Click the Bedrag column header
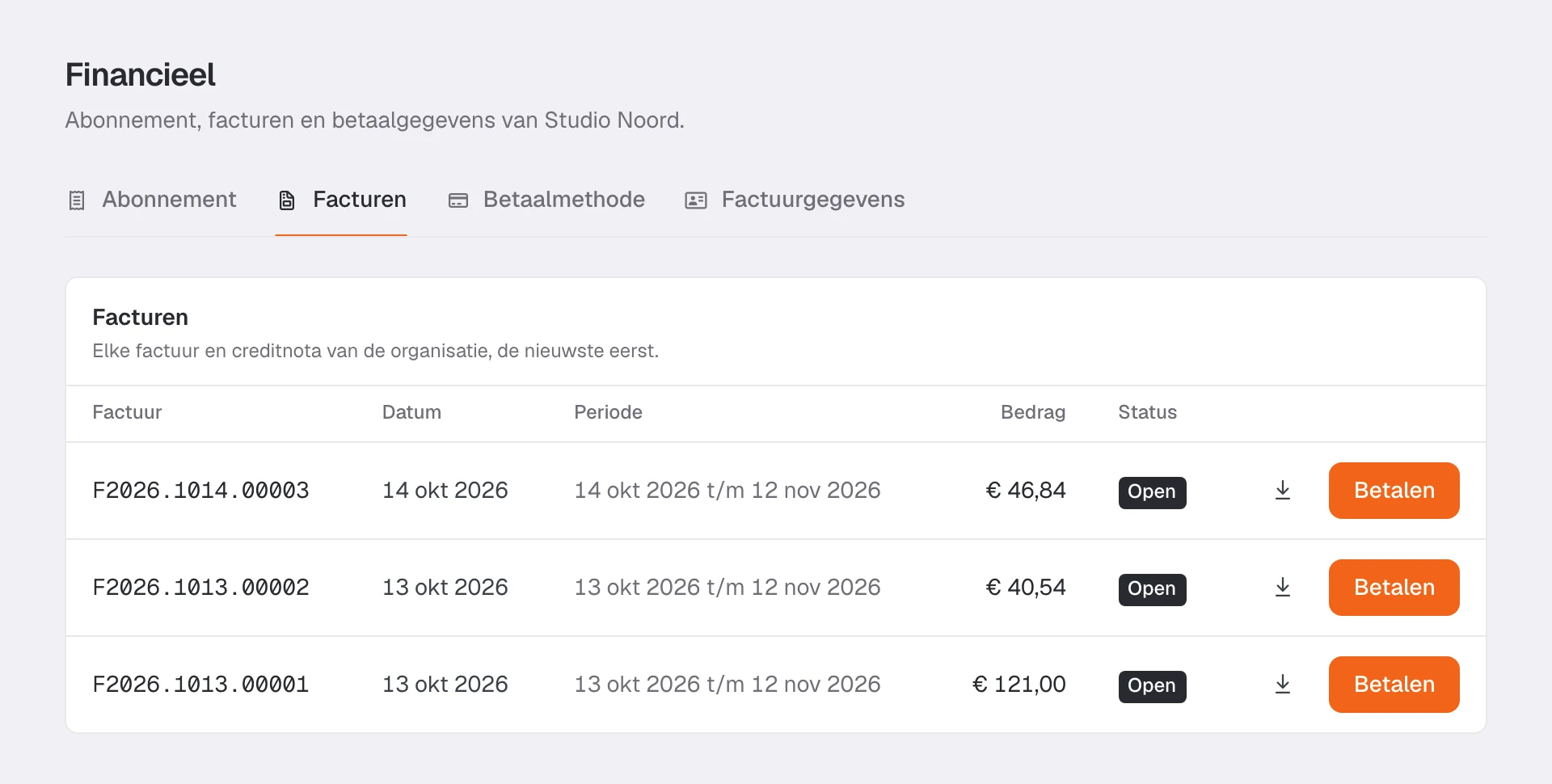This screenshot has width=1552, height=784. click(1032, 412)
